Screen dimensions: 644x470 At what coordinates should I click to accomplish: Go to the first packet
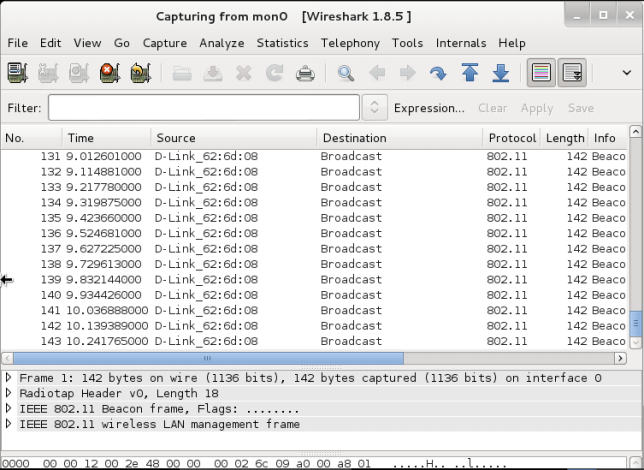click(x=470, y=73)
